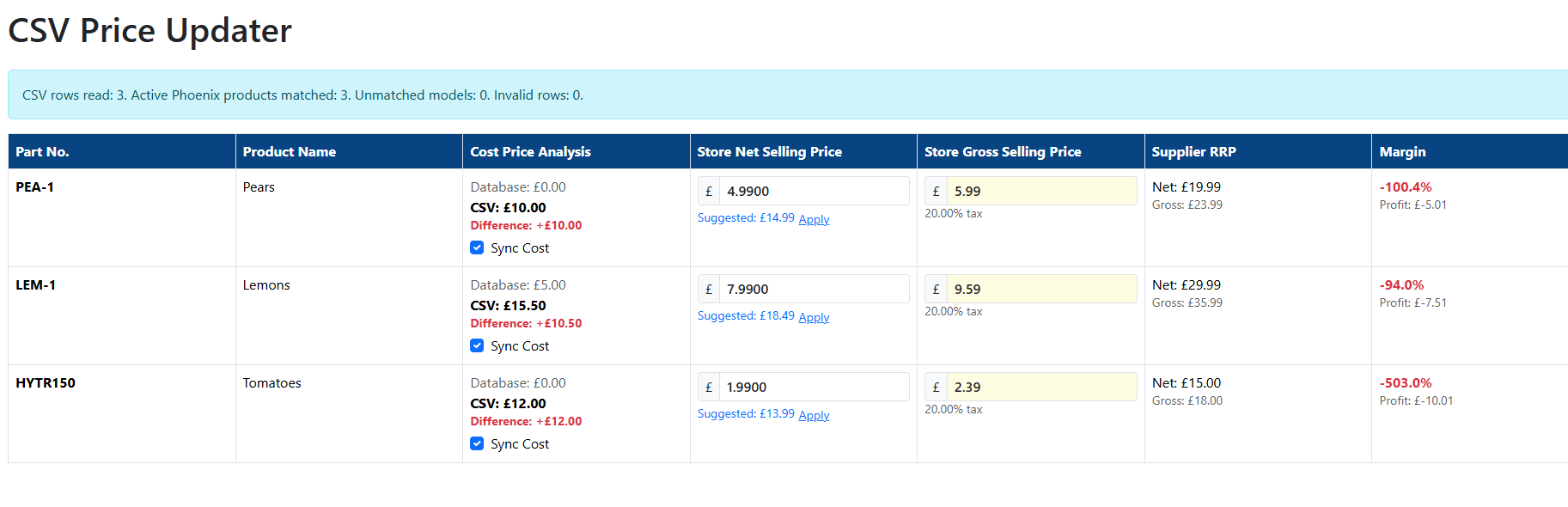Click supplier Gross: £18.00
This screenshot has width=1568, height=507.
(1187, 400)
